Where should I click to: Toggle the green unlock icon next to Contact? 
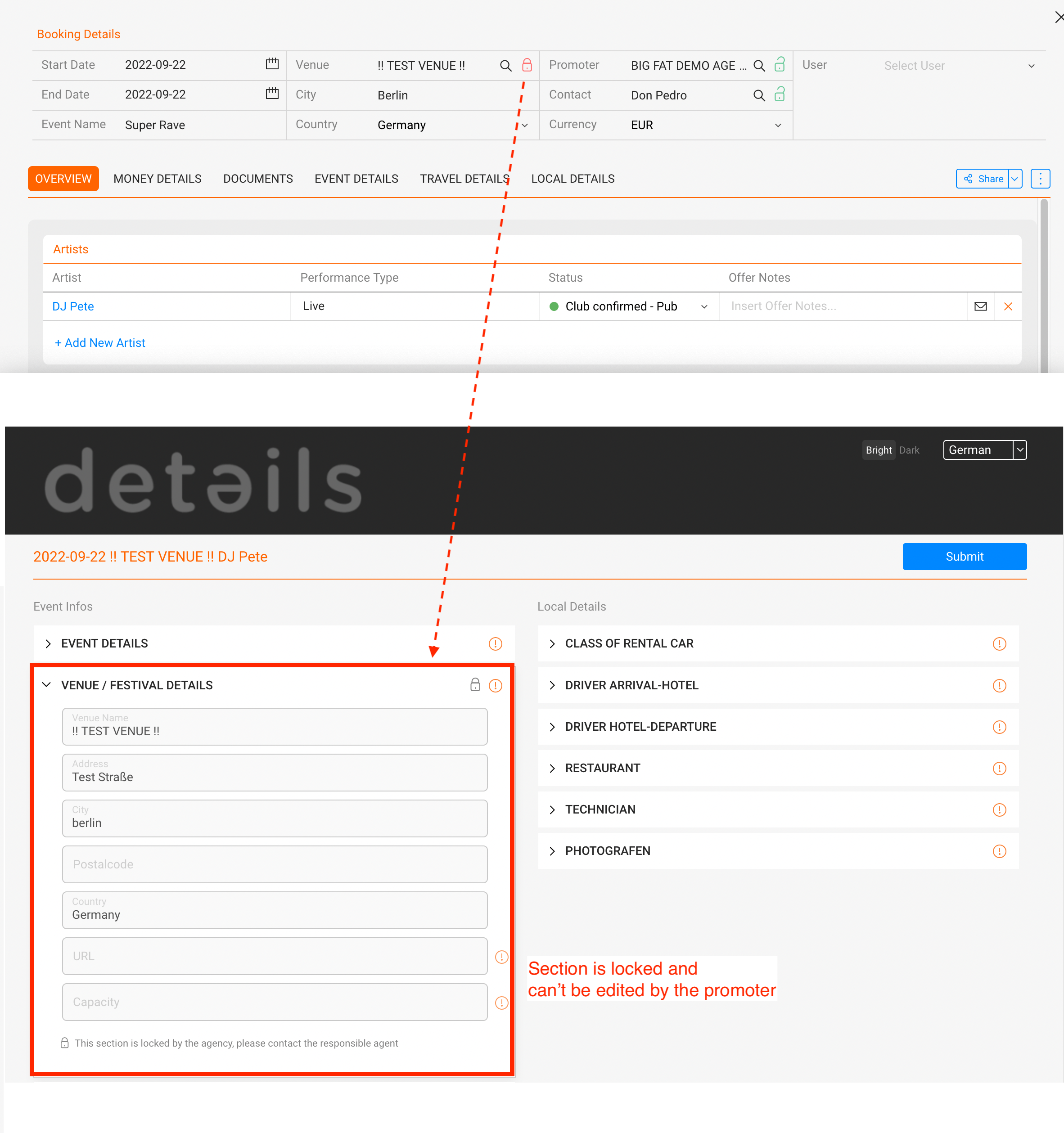click(780, 94)
